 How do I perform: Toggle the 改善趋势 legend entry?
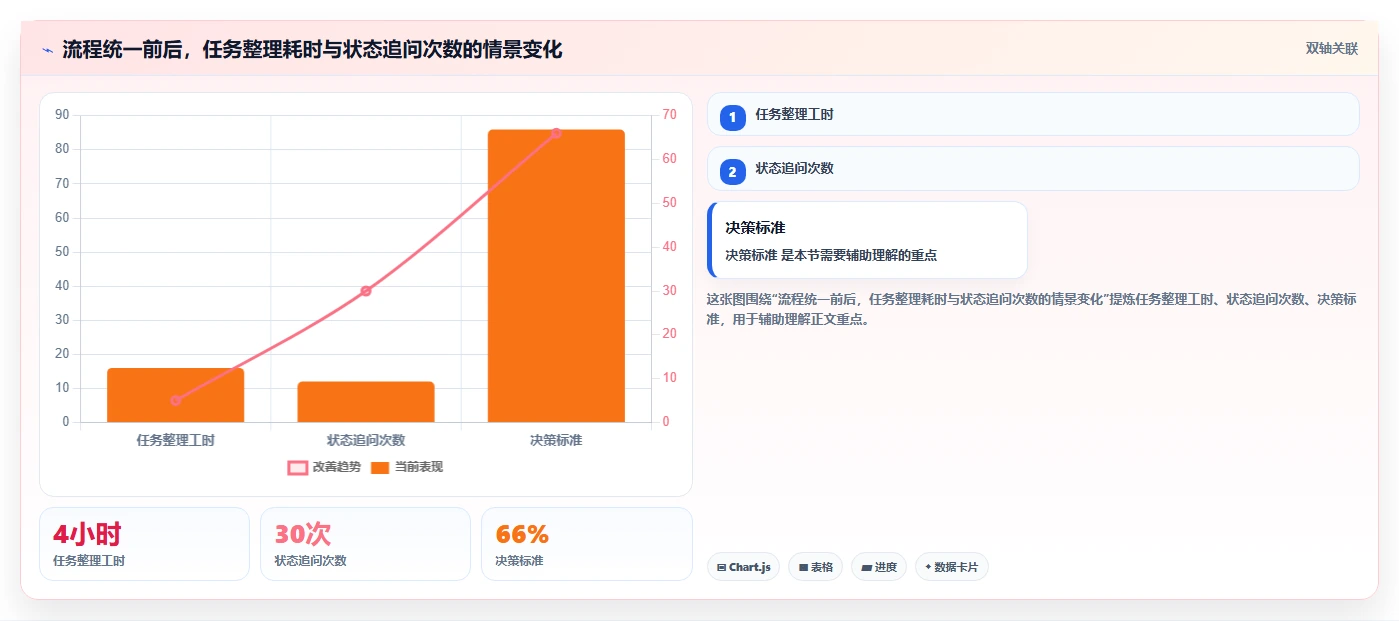(x=324, y=467)
